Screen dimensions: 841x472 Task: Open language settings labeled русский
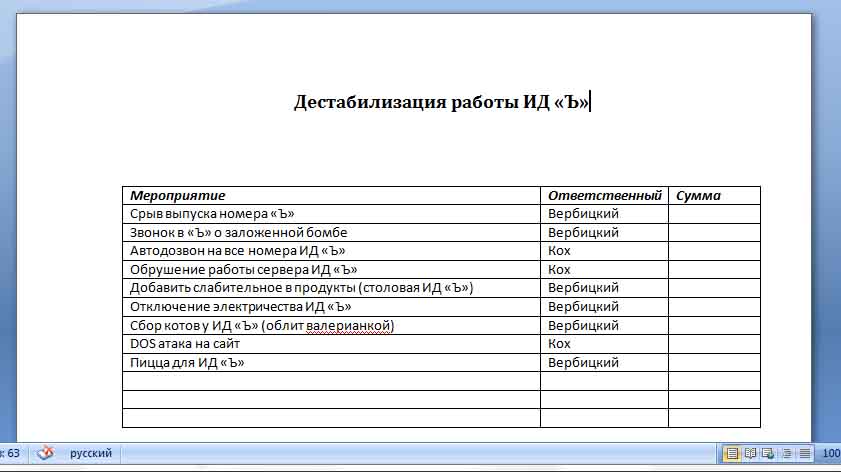pos(91,453)
